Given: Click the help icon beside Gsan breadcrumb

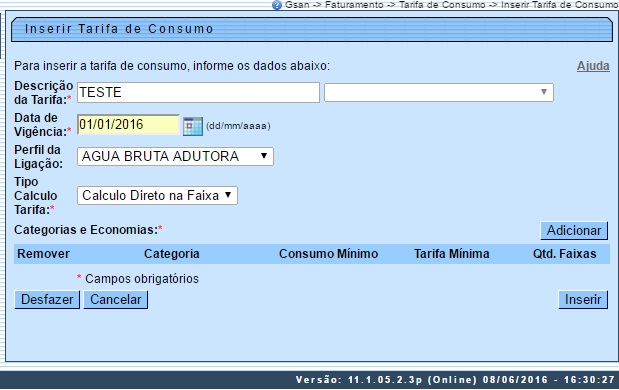Looking at the screenshot, I should pos(277,5).
